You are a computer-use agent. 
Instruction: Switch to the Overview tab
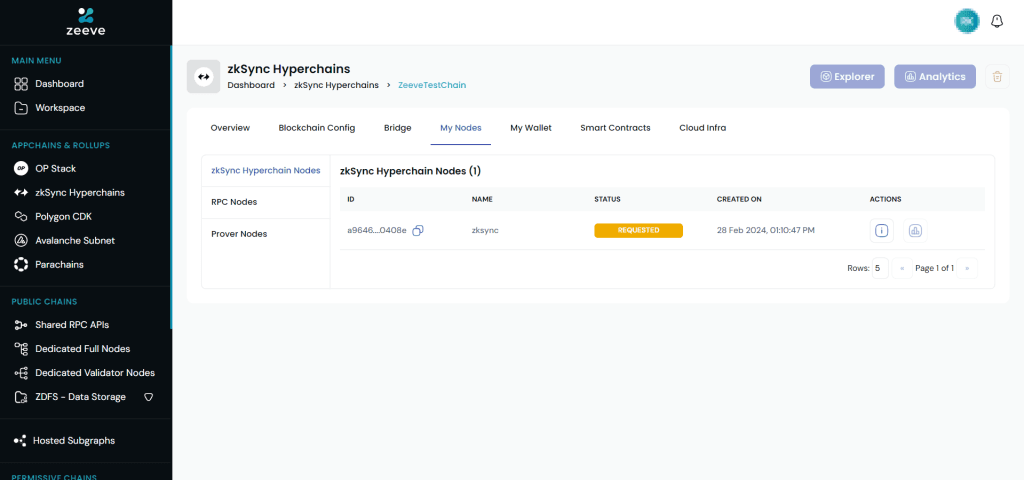[230, 128]
